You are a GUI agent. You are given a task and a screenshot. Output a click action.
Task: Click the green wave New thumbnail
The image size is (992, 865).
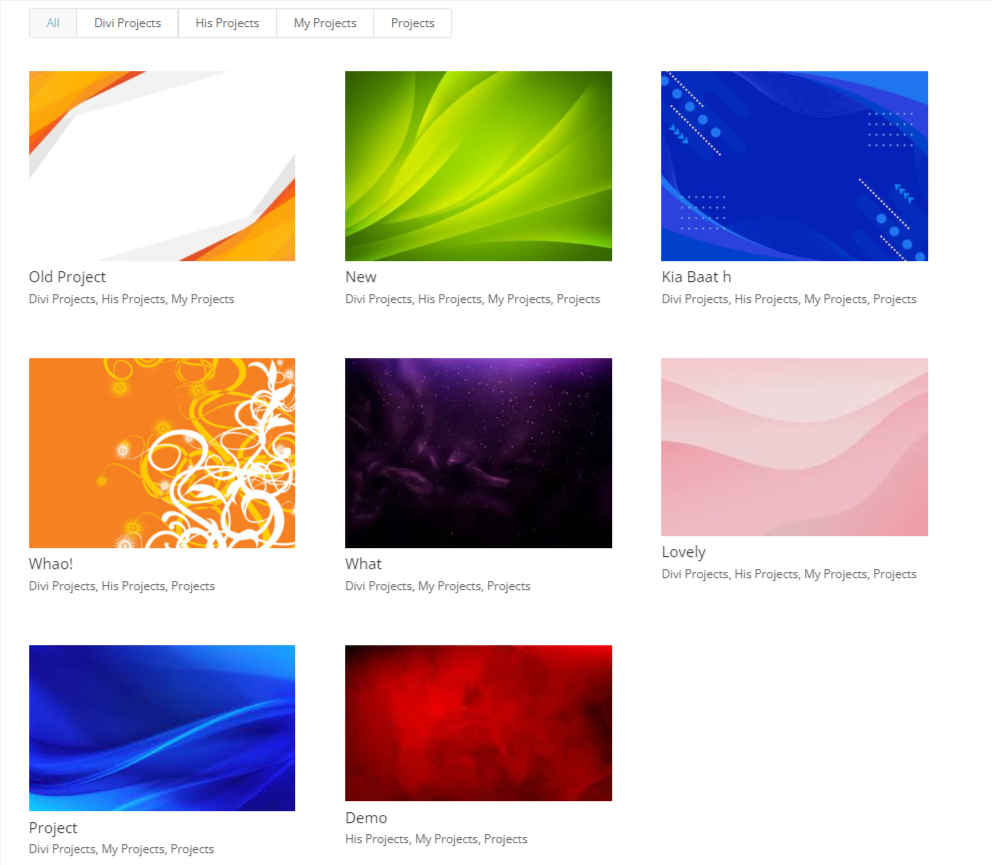(478, 166)
